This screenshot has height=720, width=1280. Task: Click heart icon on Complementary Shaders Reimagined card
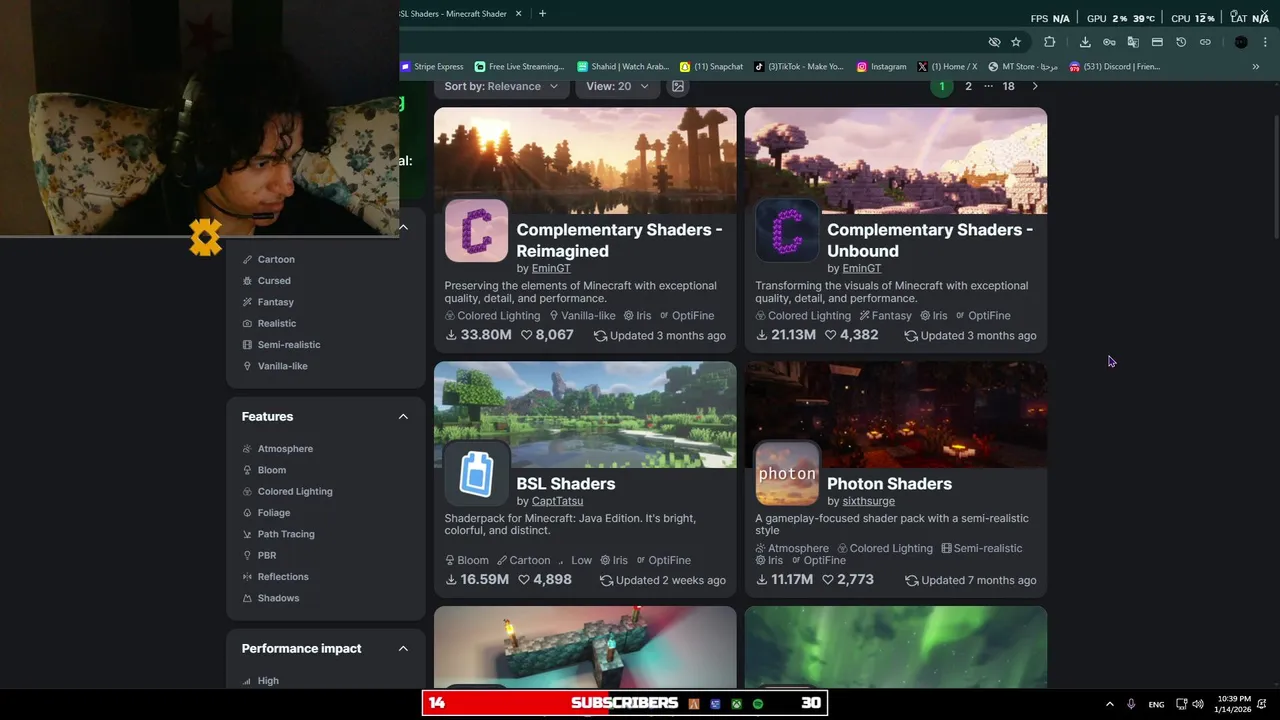pyautogui.click(x=527, y=335)
